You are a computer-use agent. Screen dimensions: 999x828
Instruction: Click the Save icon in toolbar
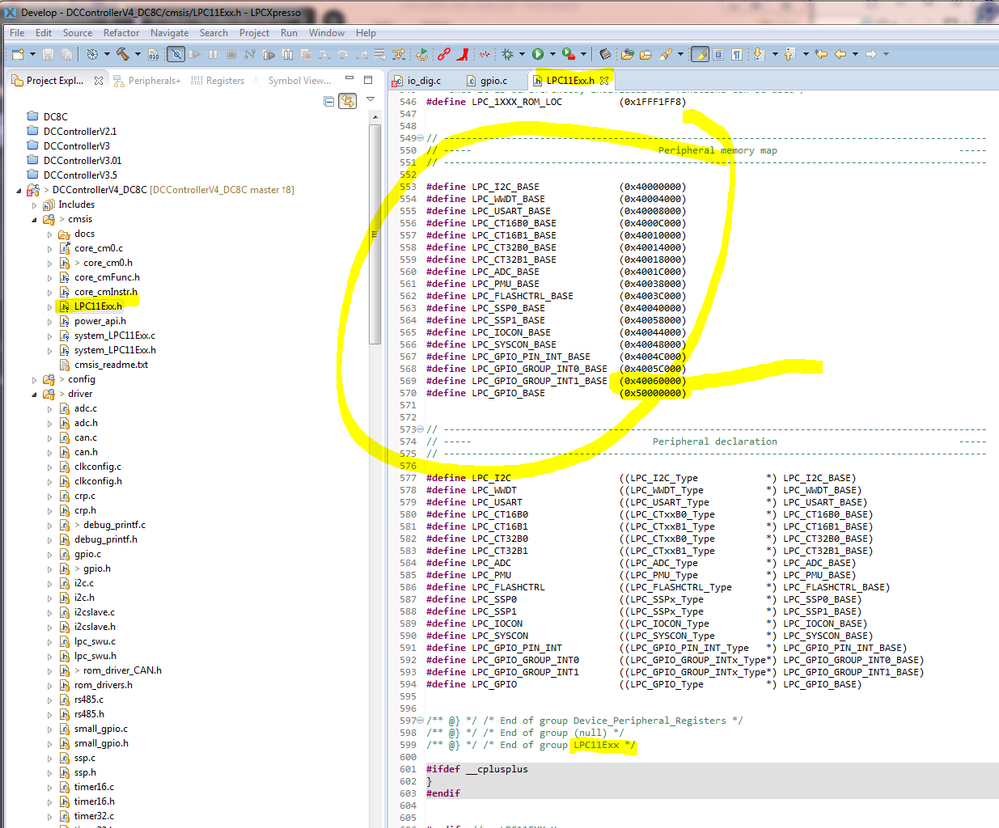click(x=48, y=54)
